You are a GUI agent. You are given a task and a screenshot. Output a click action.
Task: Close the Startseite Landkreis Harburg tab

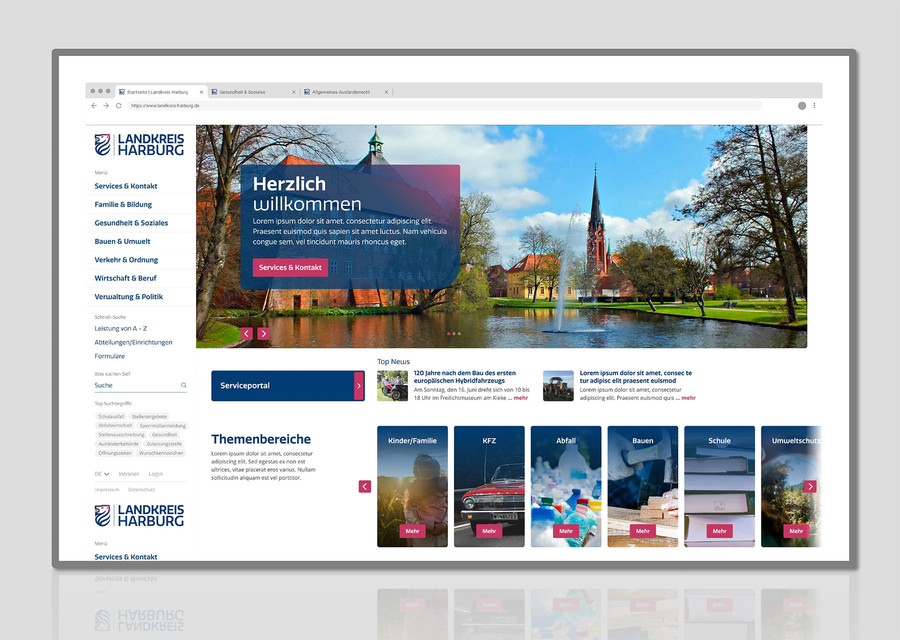(x=201, y=92)
